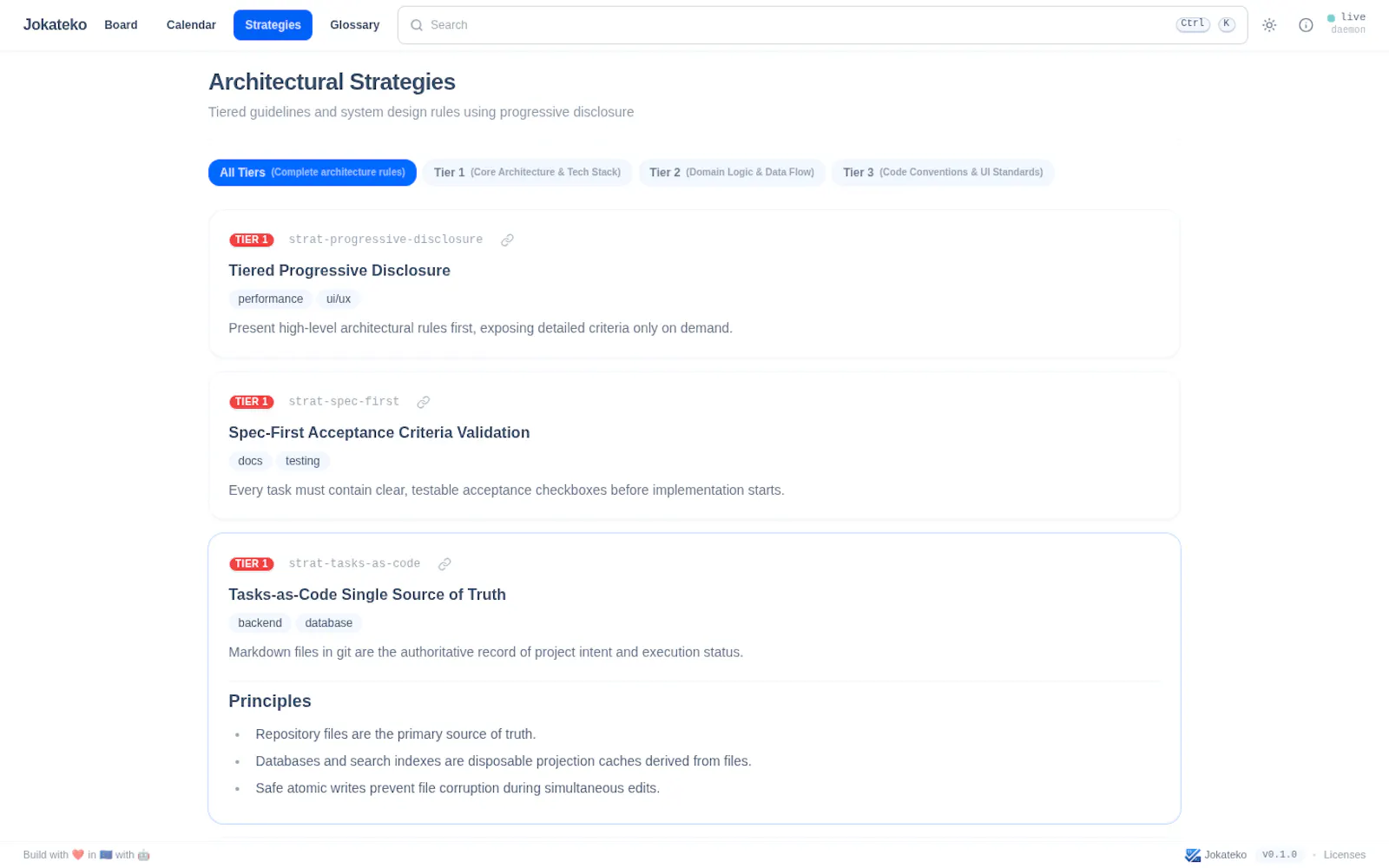Click the performance tag

(x=270, y=299)
